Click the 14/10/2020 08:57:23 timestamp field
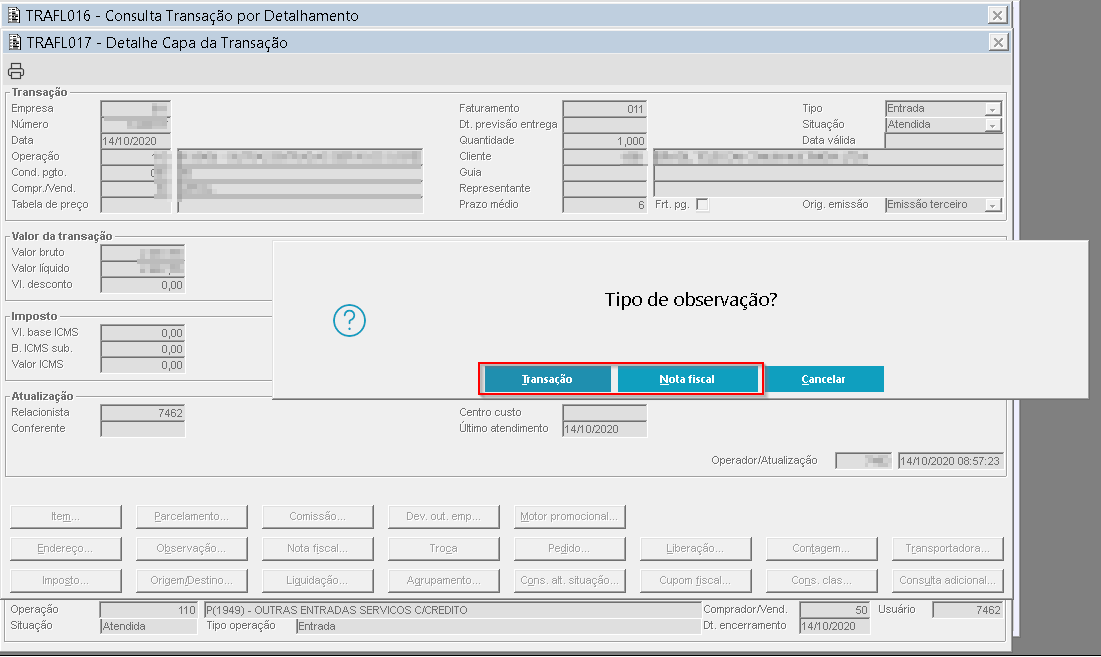Screen dimensions: 1101x657 click(x=951, y=461)
